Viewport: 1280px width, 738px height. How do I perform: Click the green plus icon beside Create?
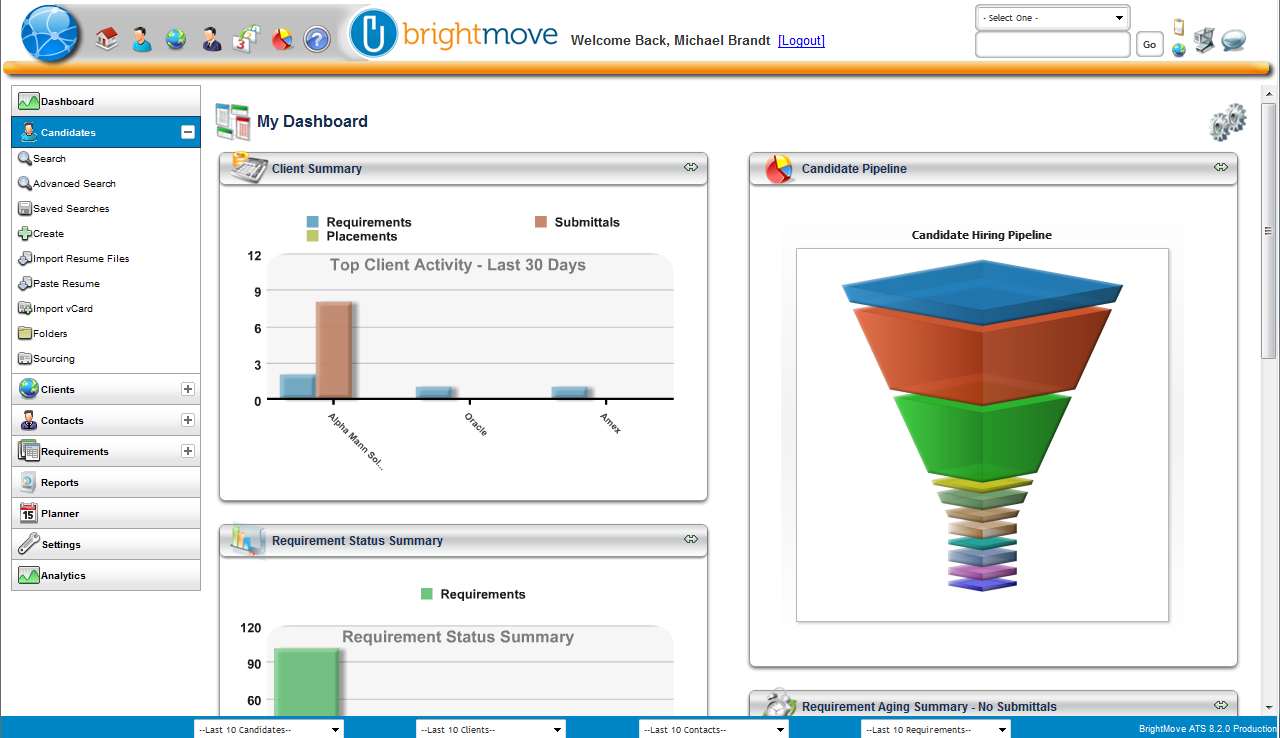click(x=25, y=233)
